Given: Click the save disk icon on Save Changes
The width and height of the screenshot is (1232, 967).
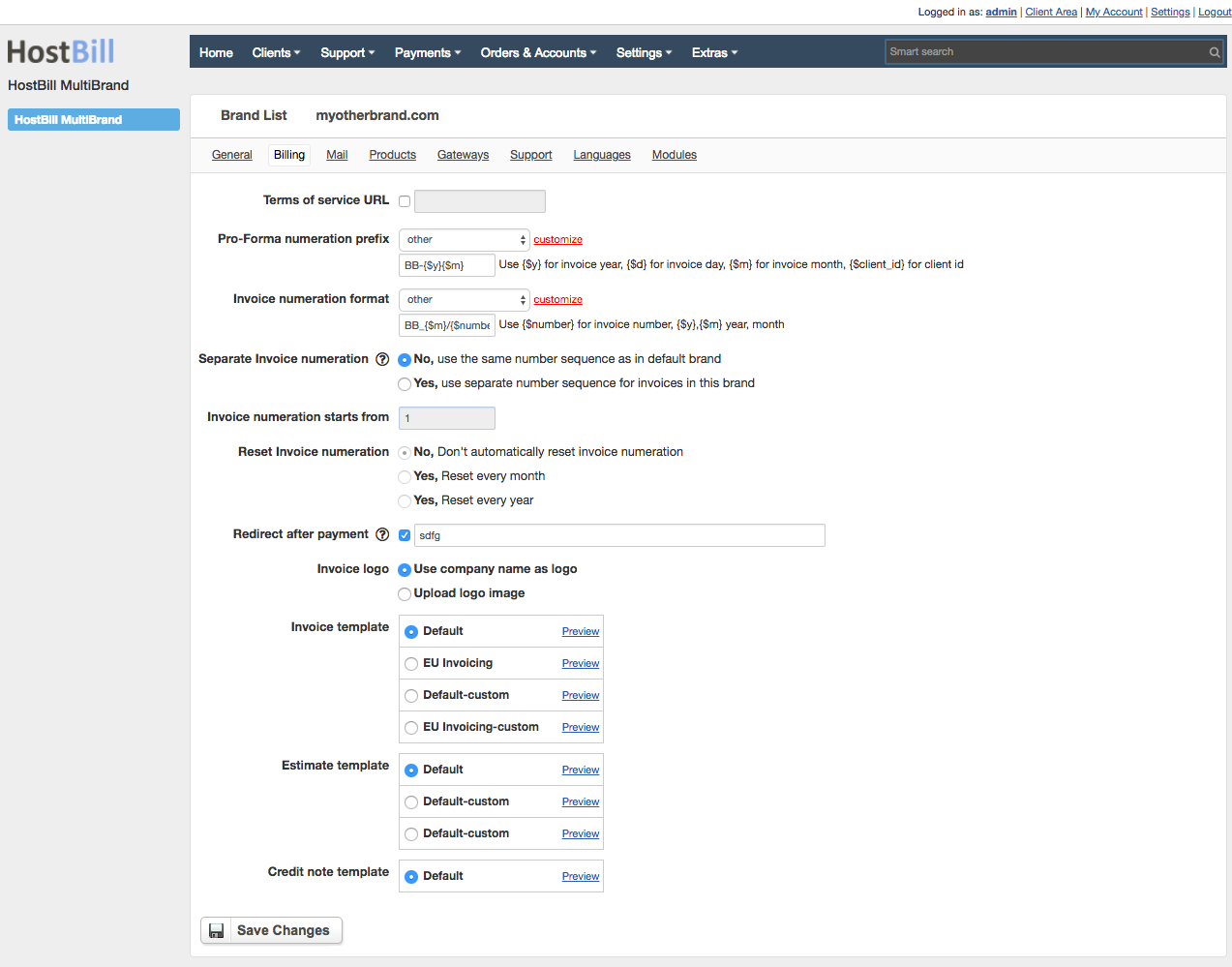Looking at the screenshot, I should click(217, 930).
